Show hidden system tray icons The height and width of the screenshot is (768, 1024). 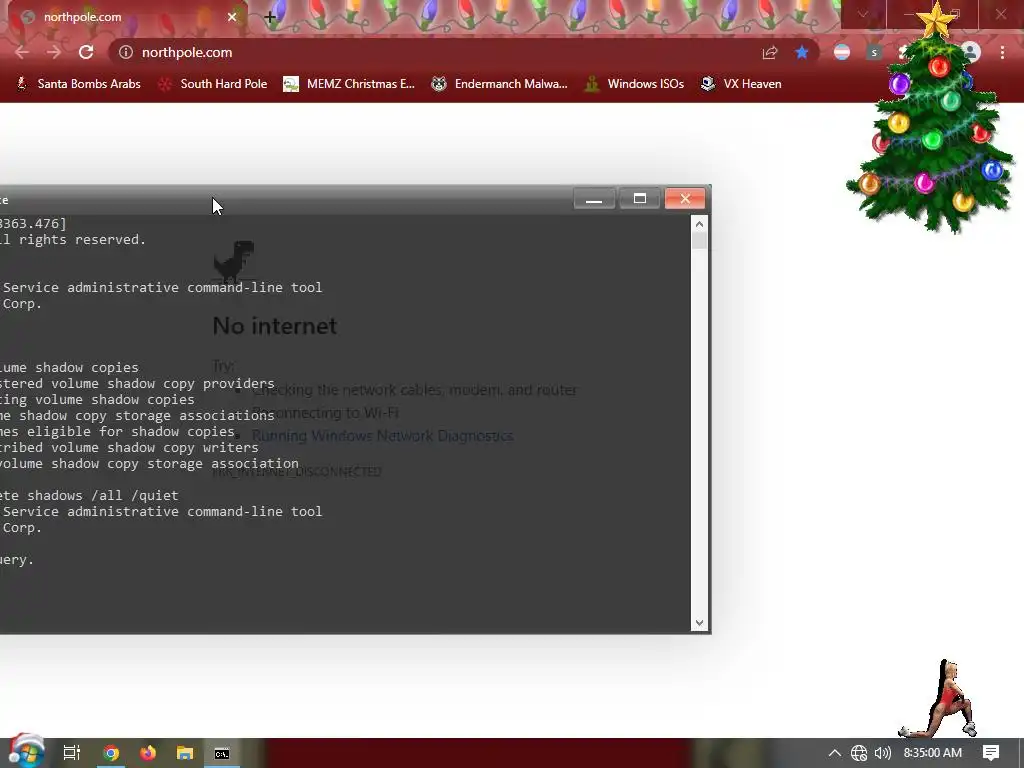point(835,753)
